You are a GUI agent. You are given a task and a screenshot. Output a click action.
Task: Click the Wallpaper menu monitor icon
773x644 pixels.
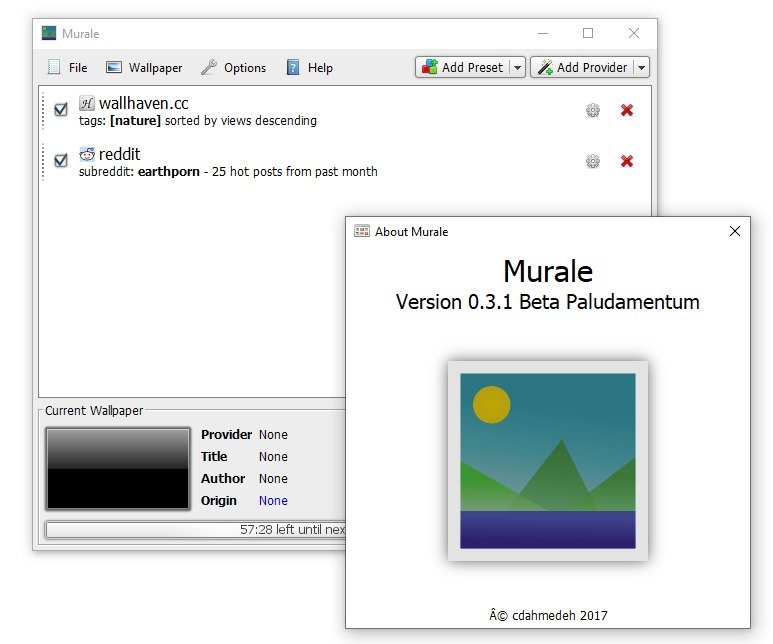click(114, 67)
